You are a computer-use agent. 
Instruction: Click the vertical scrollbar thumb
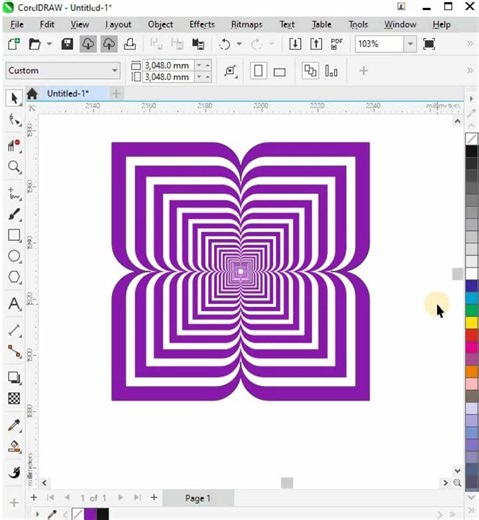tap(457, 274)
